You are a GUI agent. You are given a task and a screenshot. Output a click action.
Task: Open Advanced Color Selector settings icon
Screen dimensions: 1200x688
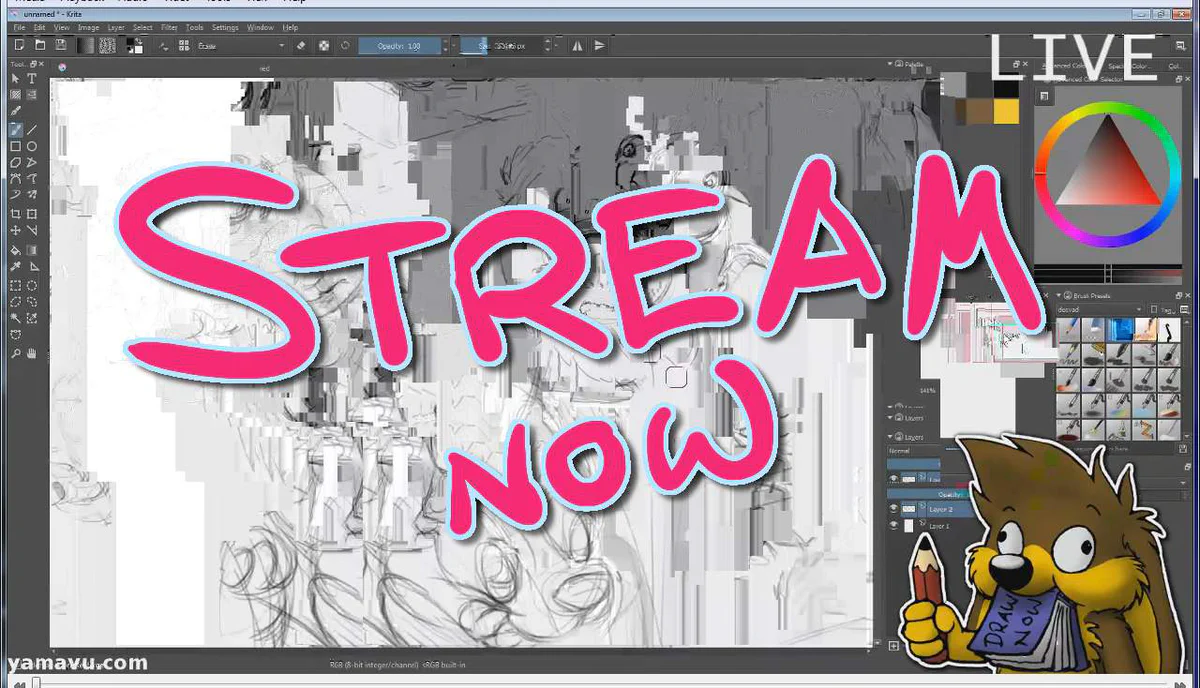1044,96
